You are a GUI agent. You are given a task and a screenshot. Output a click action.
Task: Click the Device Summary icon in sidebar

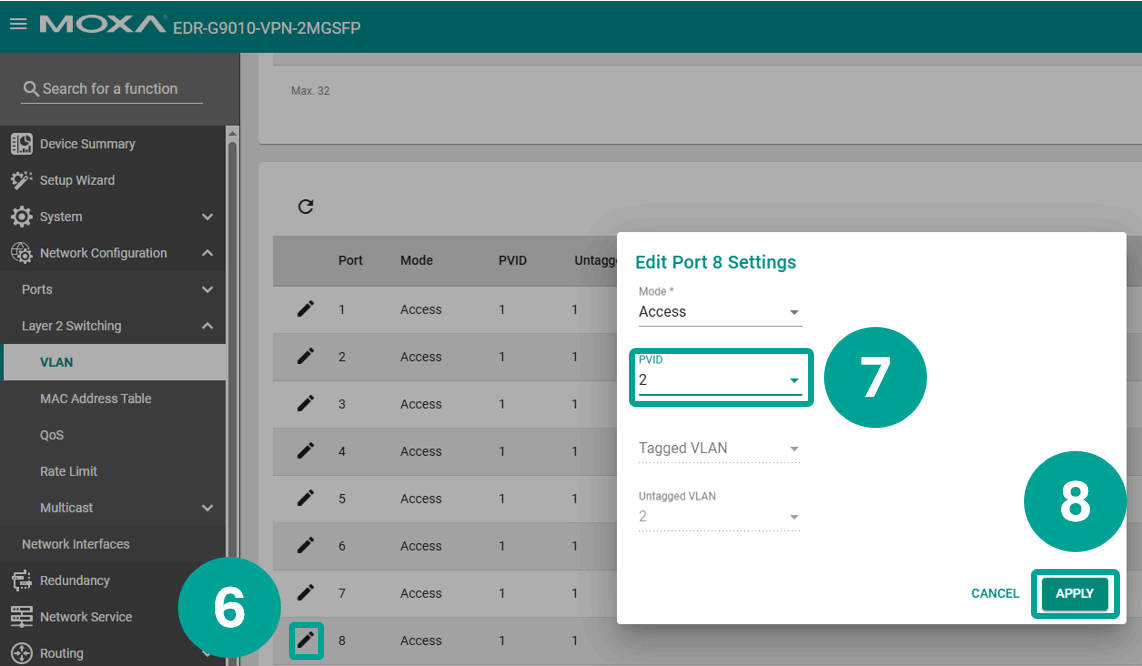tap(21, 144)
